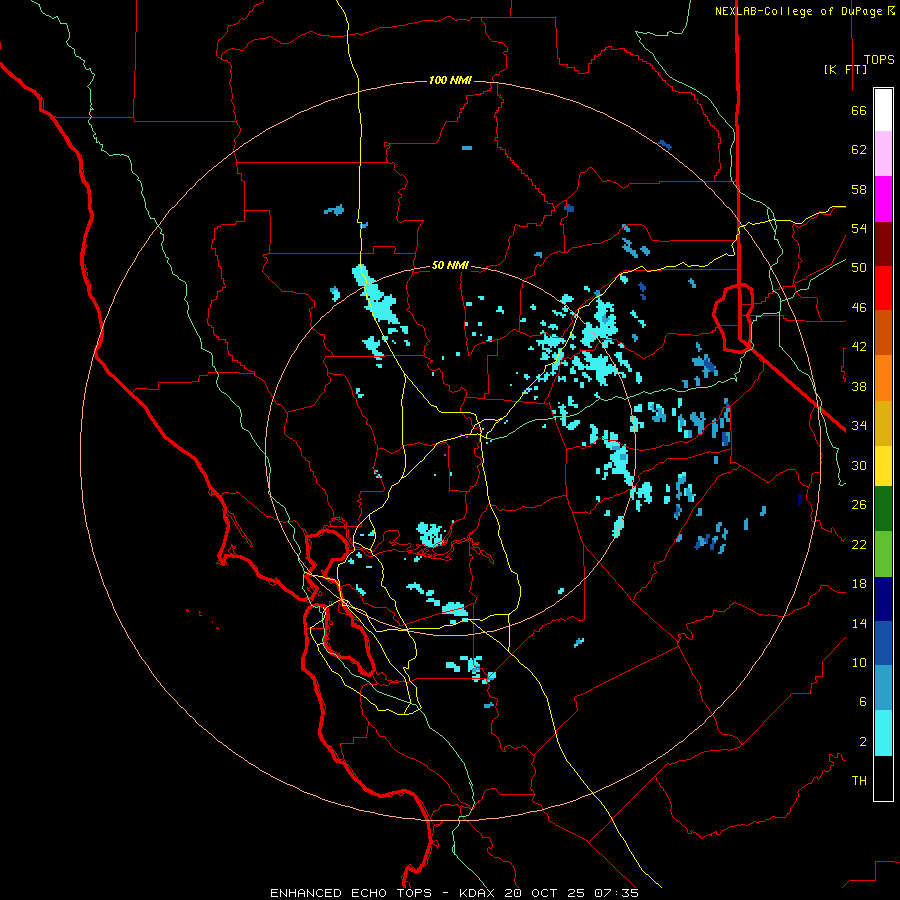Click the legend value '22'
The height and width of the screenshot is (900, 900).
pyautogui.click(x=859, y=544)
